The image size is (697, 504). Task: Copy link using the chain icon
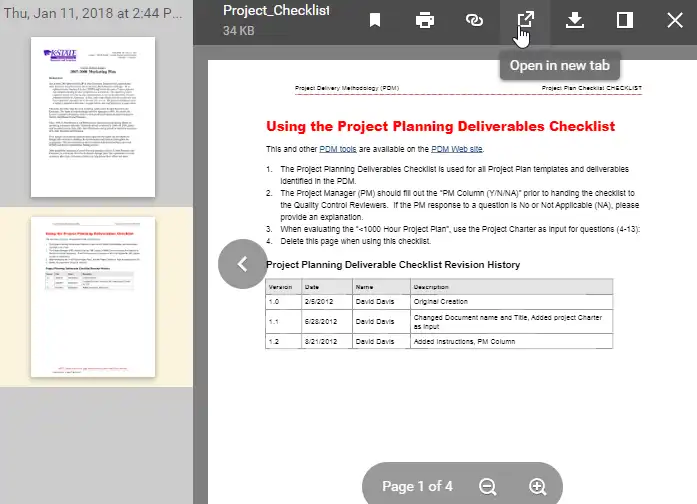coord(474,20)
